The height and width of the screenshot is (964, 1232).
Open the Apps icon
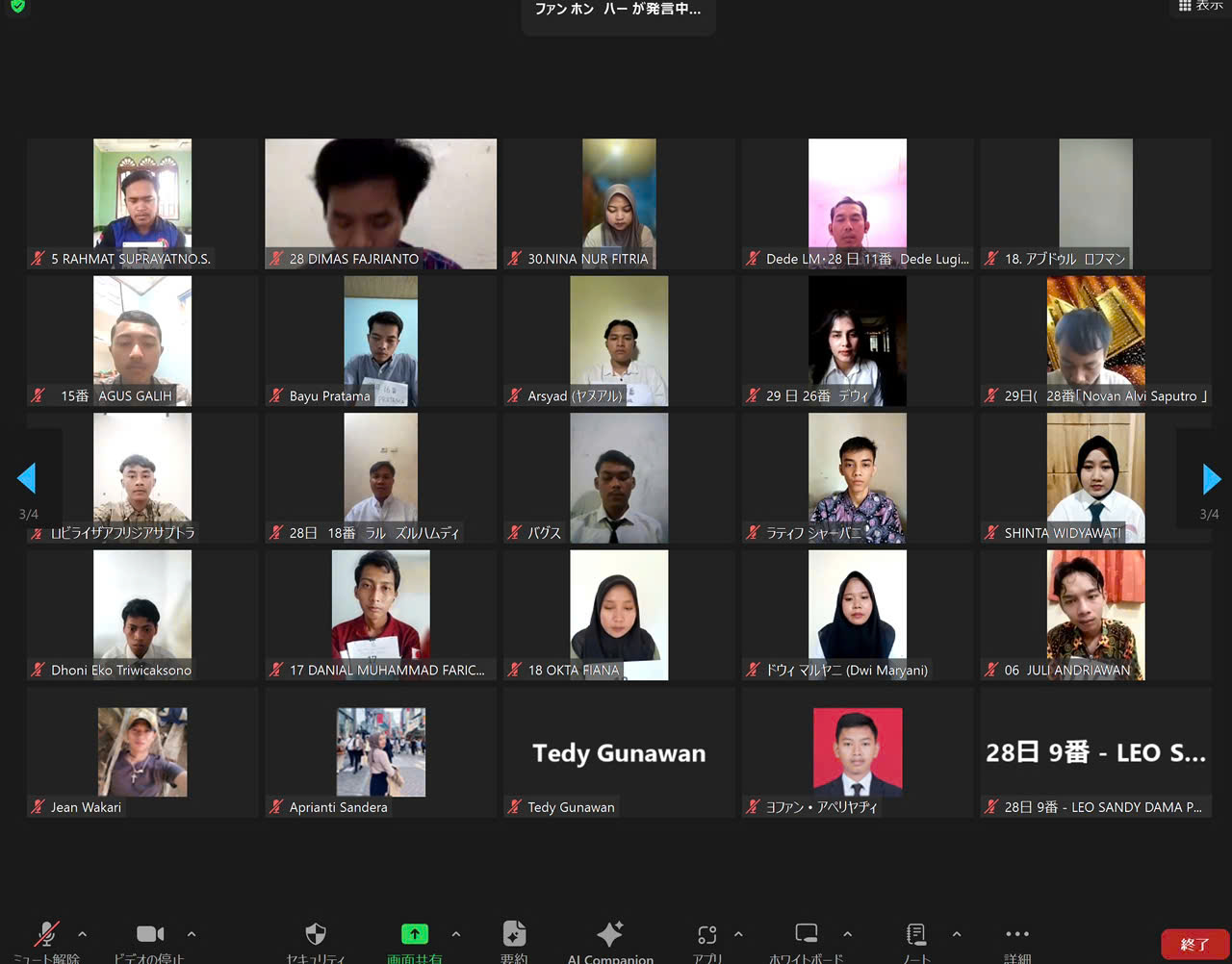point(707,934)
